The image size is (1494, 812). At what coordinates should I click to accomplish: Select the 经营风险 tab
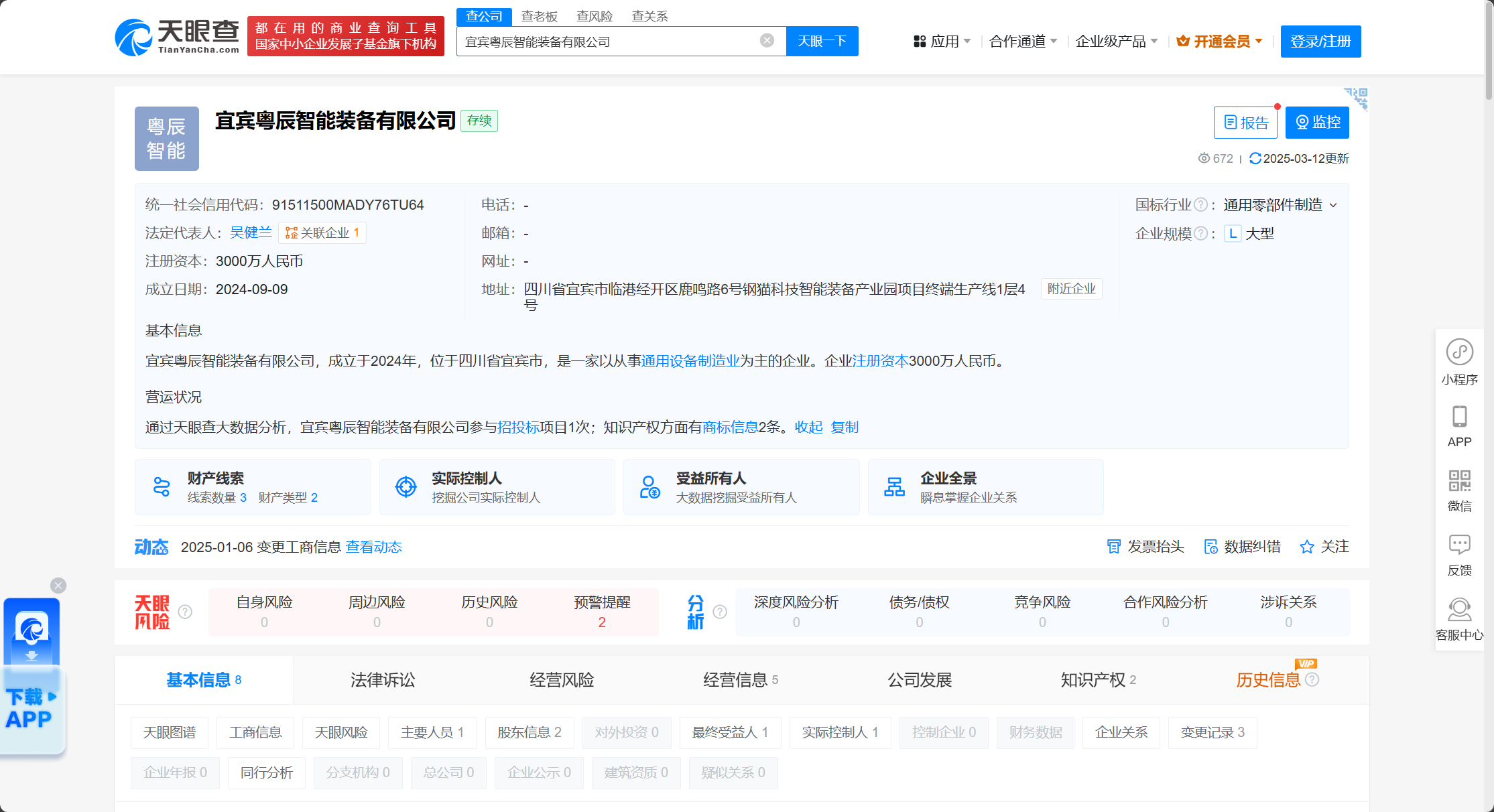coord(562,680)
